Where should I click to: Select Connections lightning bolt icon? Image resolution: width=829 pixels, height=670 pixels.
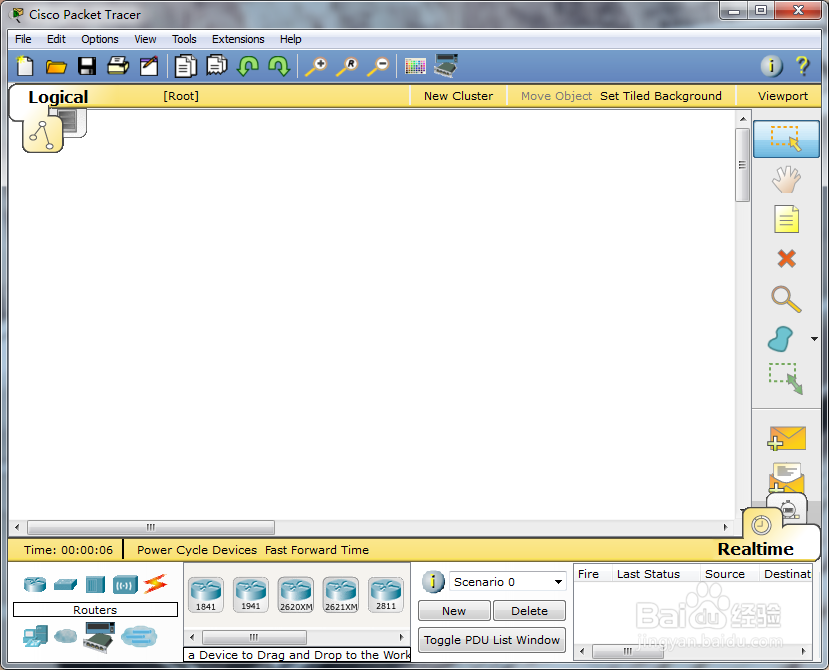pyautogui.click(x=155, y=584)
